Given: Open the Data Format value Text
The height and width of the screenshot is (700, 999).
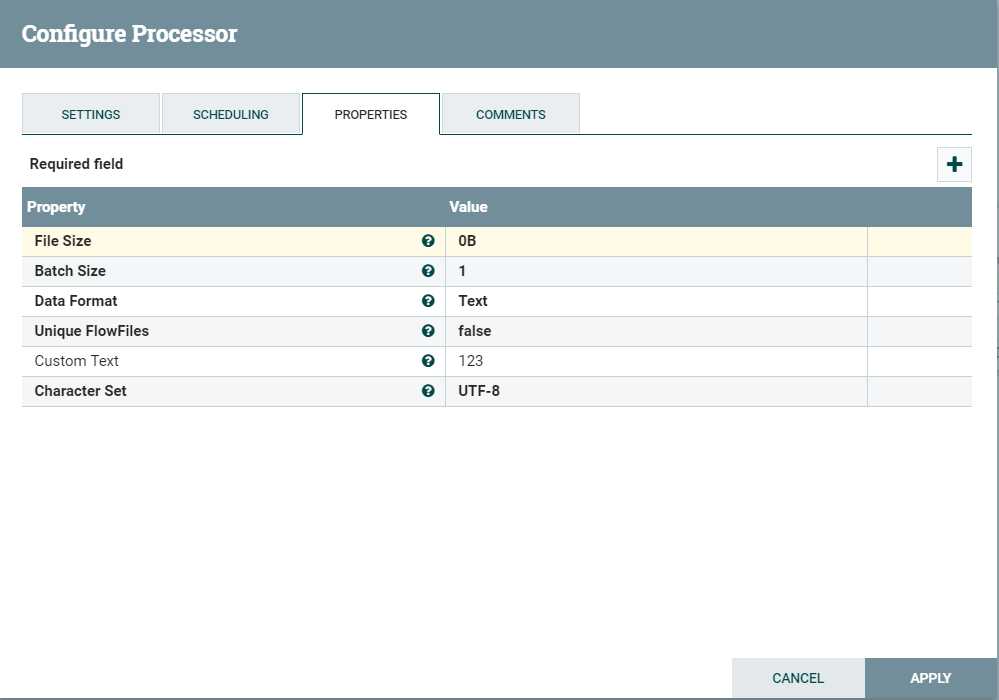Looking at the screenshot, I should tap(656, 301).
